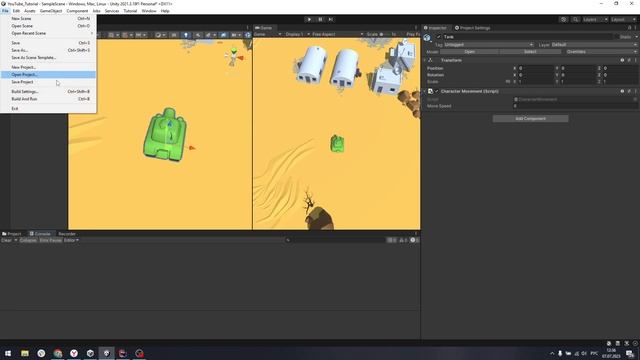Open Windows Start menu
Viewport: 640px width, 360px height.
(x=8, y=353)
